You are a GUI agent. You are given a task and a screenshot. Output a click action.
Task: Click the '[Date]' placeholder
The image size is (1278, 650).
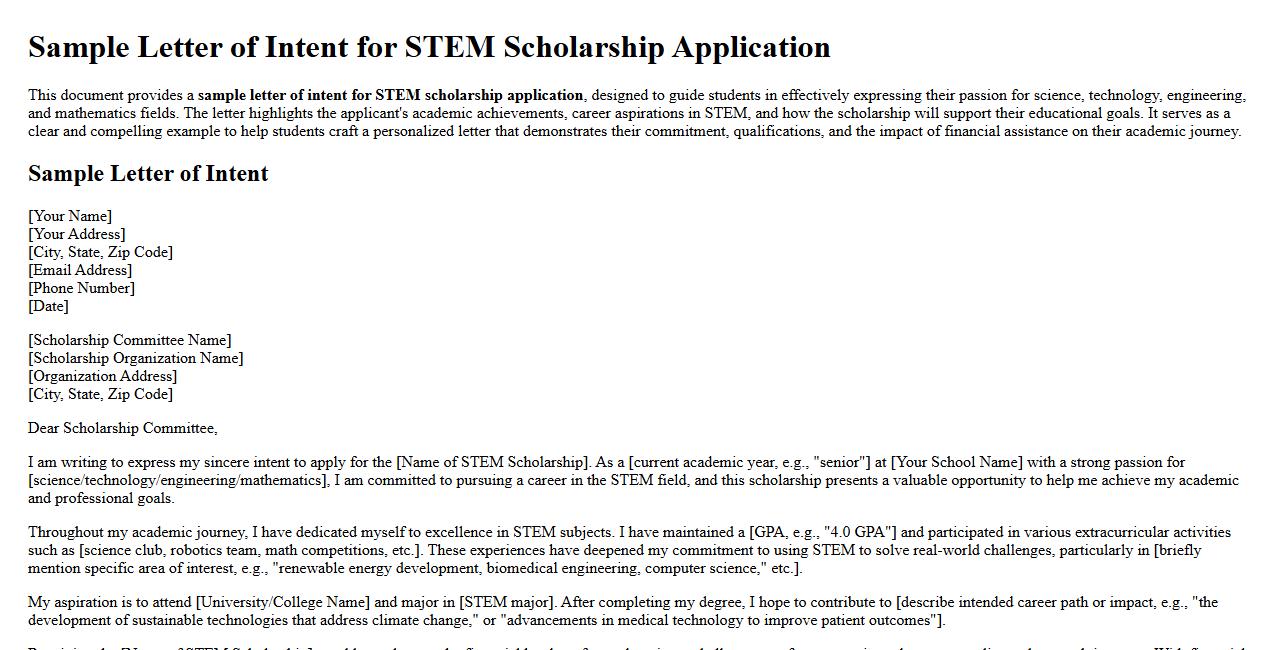[x=48, y=306]
